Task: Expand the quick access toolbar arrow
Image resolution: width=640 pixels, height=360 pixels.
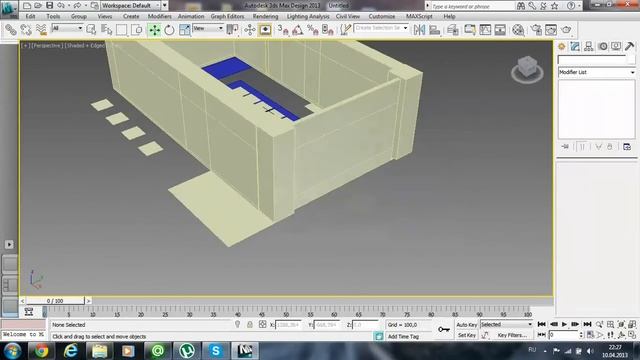Action: (x=165, y=5)
